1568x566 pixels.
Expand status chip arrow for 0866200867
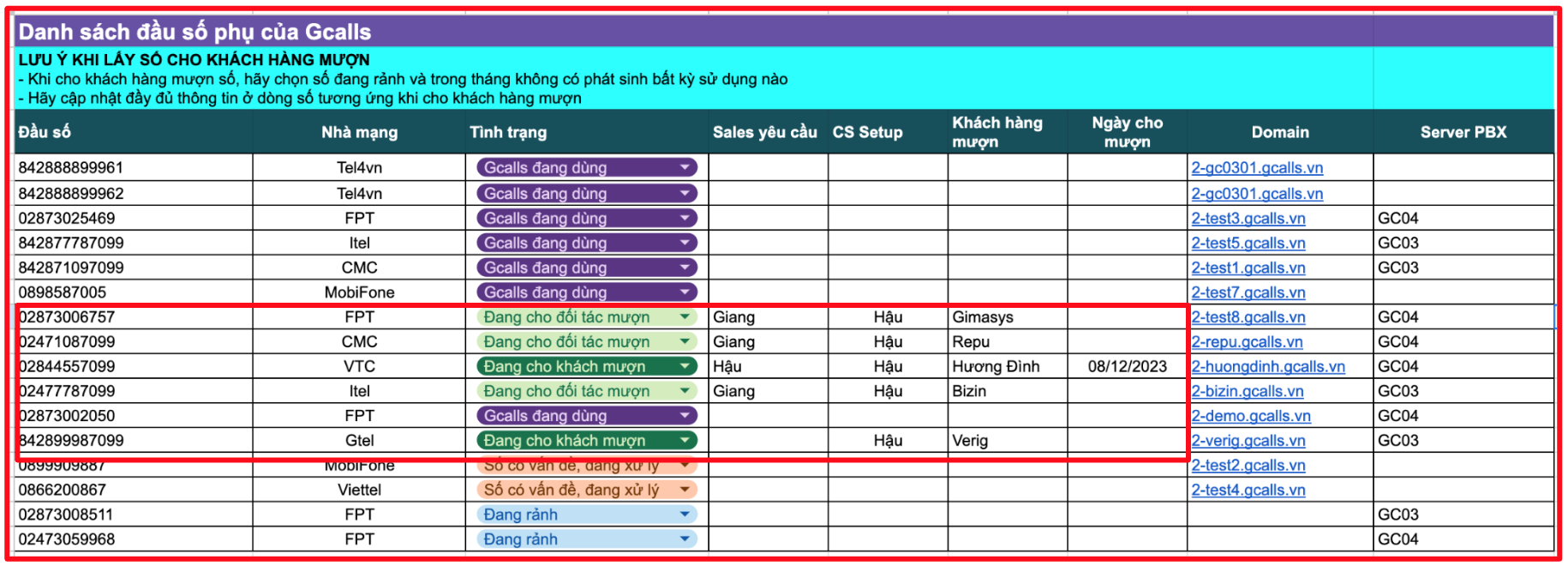coord(685,491)
